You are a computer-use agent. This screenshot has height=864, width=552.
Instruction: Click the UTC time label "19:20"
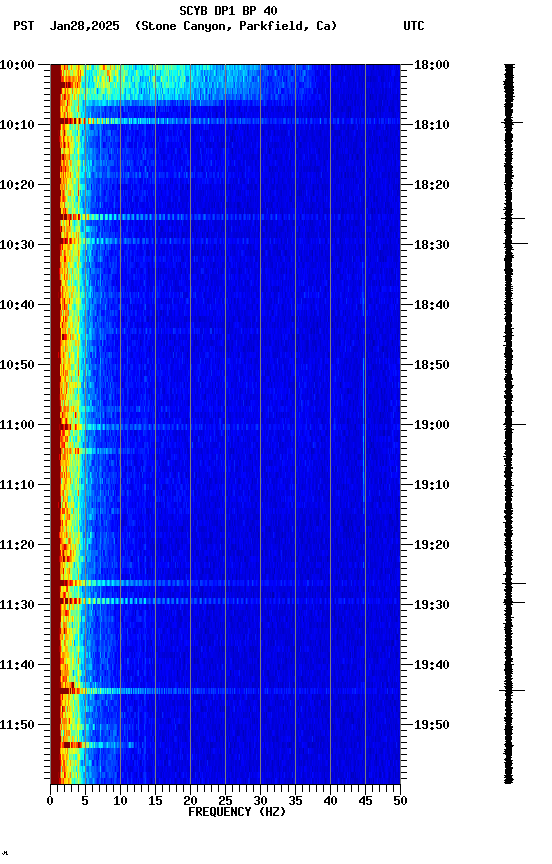(x=432, y=545)
